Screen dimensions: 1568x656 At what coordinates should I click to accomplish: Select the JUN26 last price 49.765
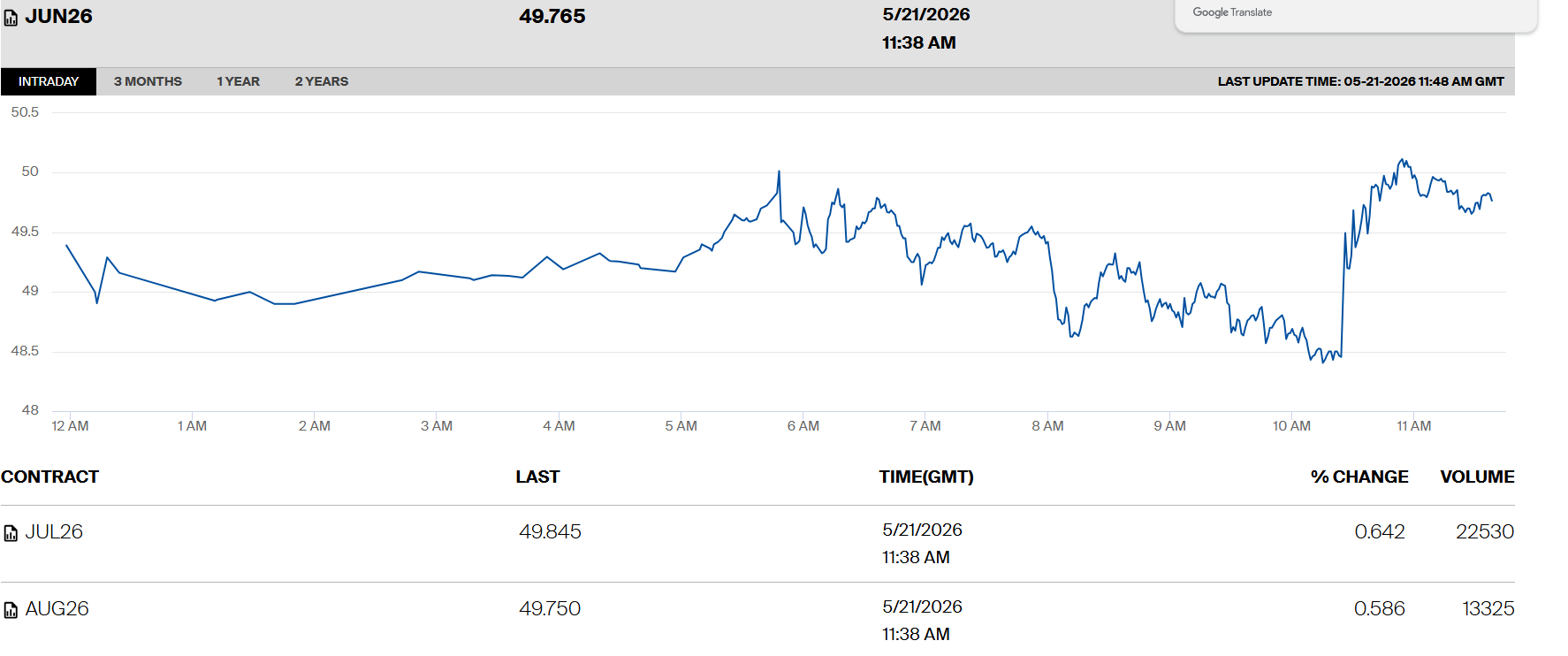552,16
